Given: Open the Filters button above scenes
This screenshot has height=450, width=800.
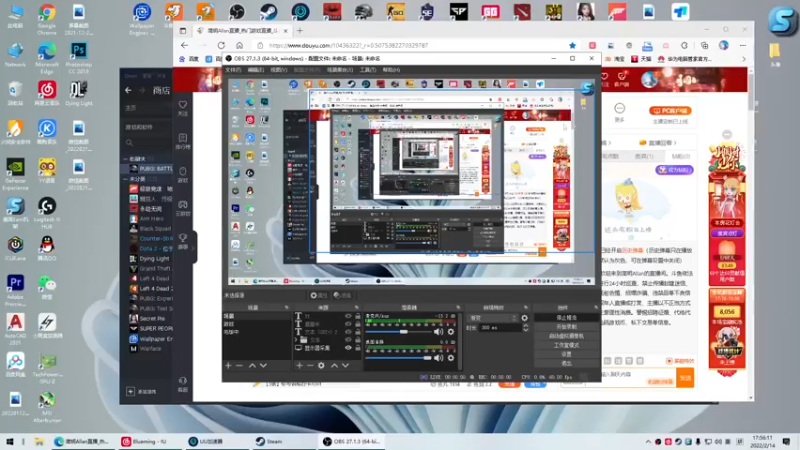Looking at the screenshot, I should pos(342,295).
